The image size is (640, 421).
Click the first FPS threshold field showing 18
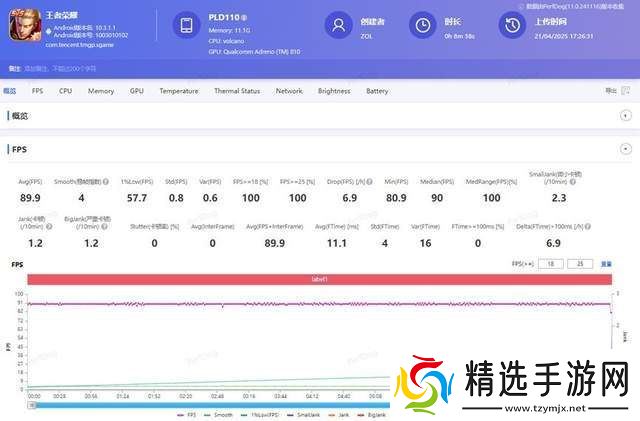click(x=551, y=264)
